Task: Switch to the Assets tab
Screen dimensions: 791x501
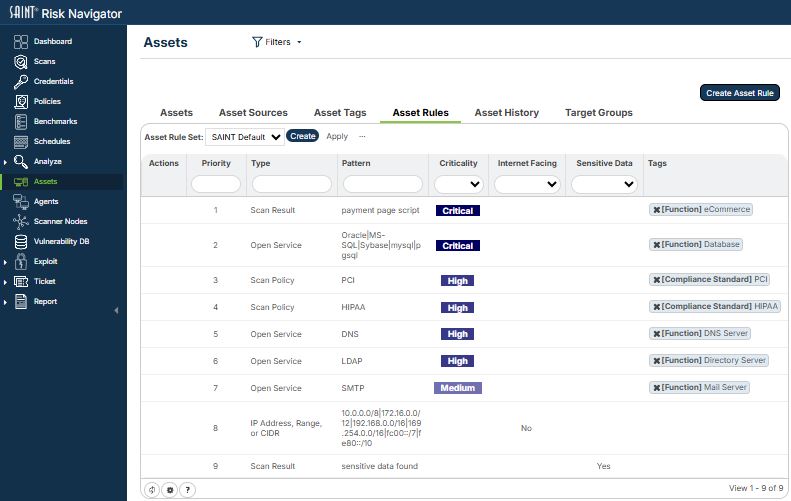Action: 177,113
